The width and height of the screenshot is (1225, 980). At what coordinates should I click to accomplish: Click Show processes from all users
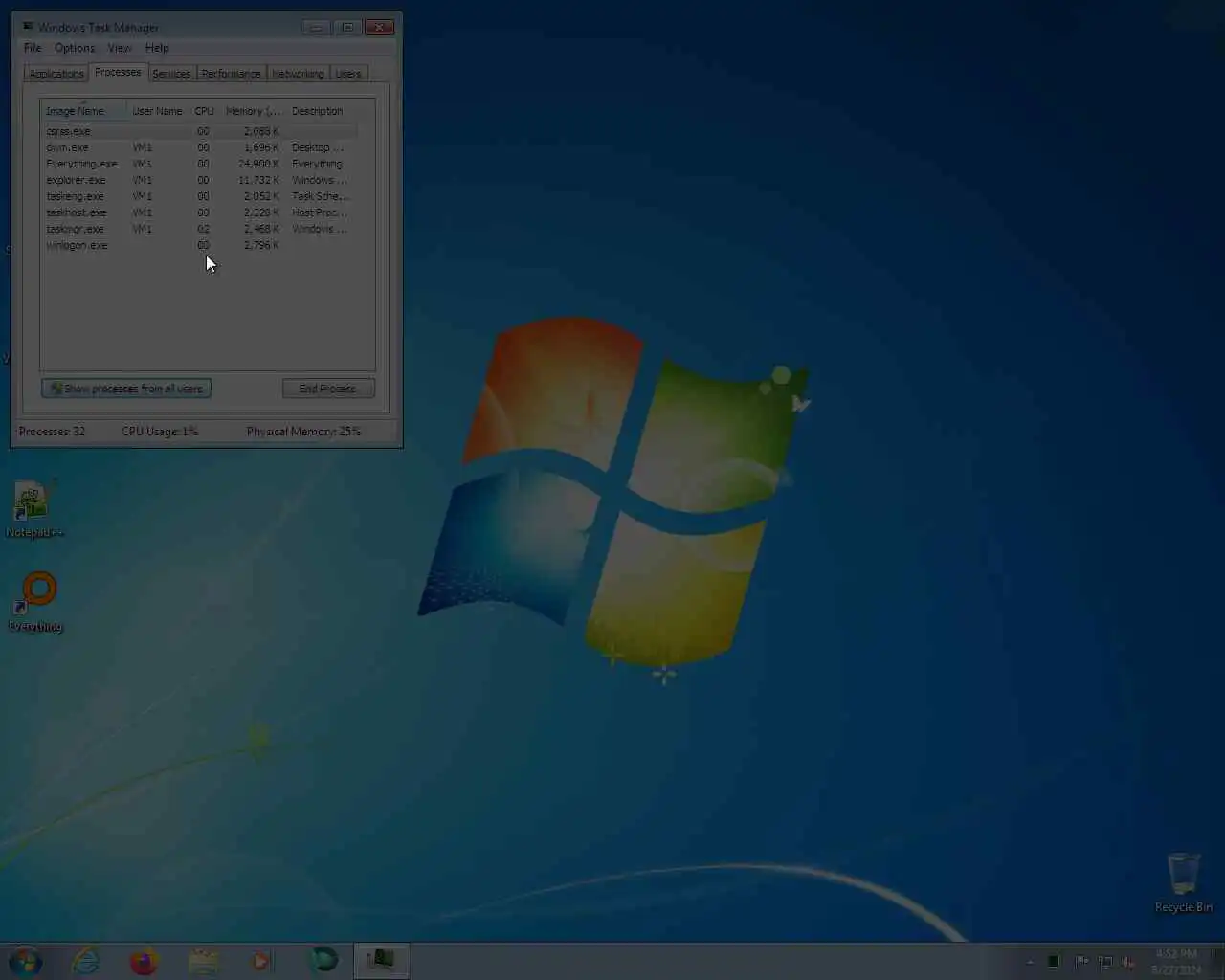pyautogui.click(x=126, y=389)
